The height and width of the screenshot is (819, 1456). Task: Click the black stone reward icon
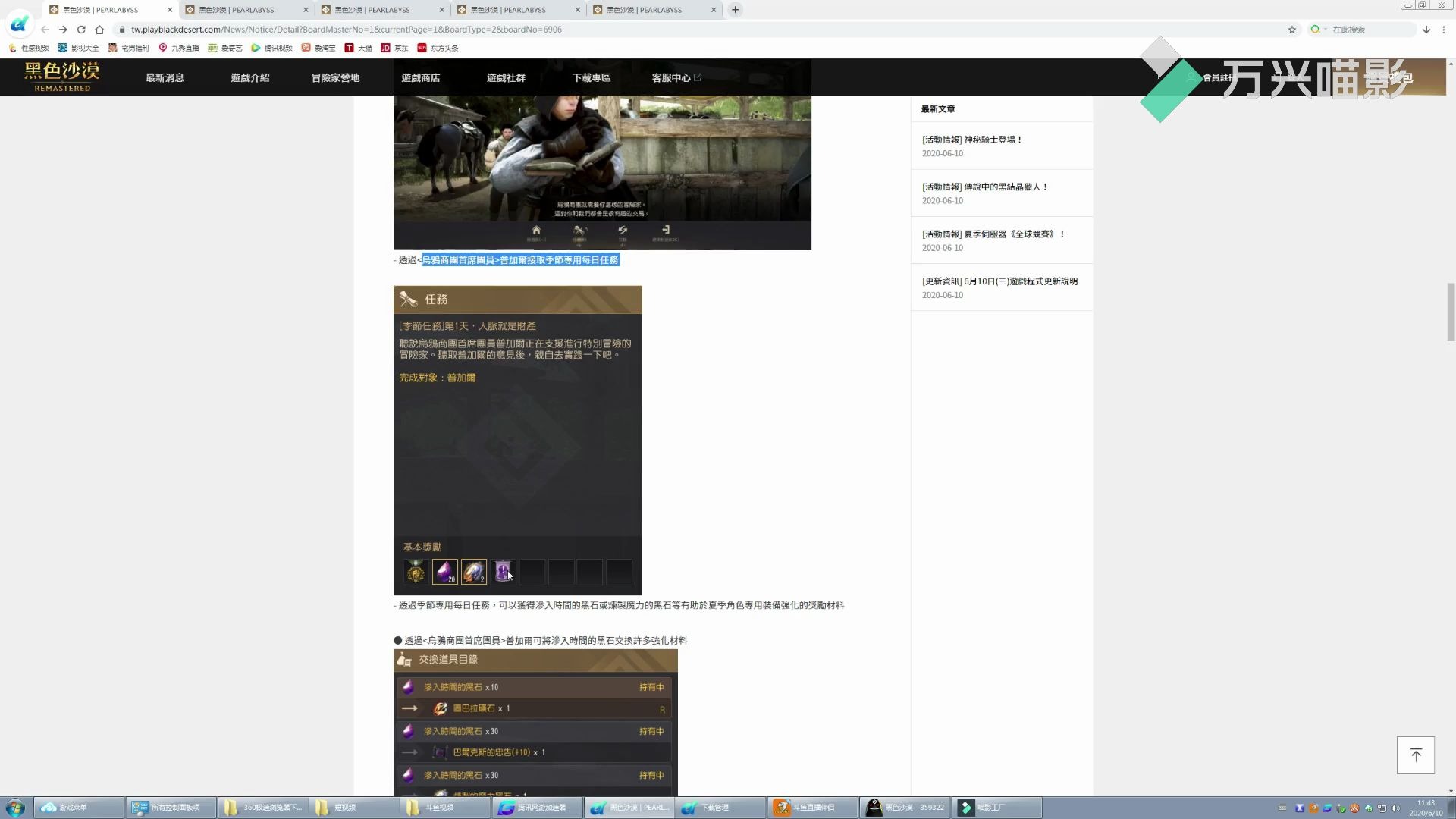(x=445, y=572)
